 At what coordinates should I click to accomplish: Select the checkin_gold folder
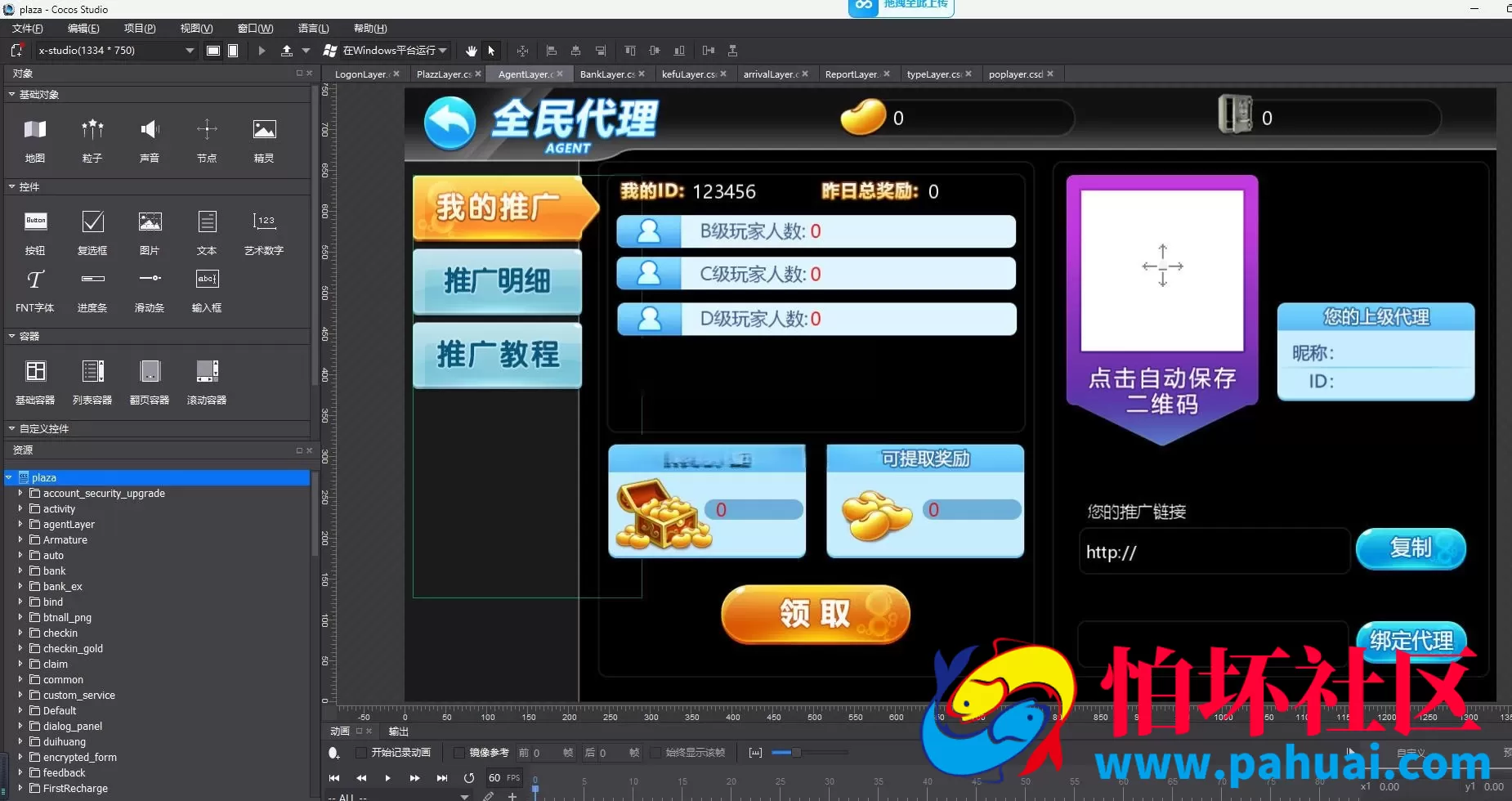point(73,648)
